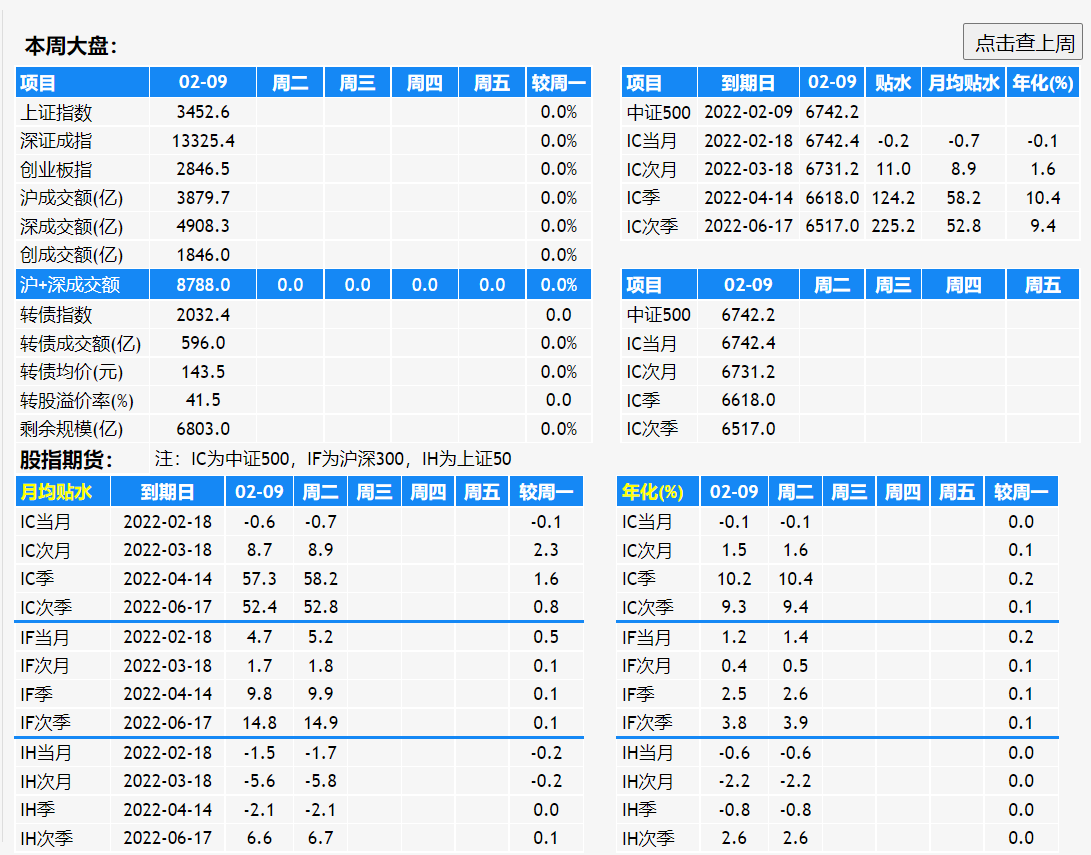
Task: Click the 股指期货 section heading
Action: 67,460
